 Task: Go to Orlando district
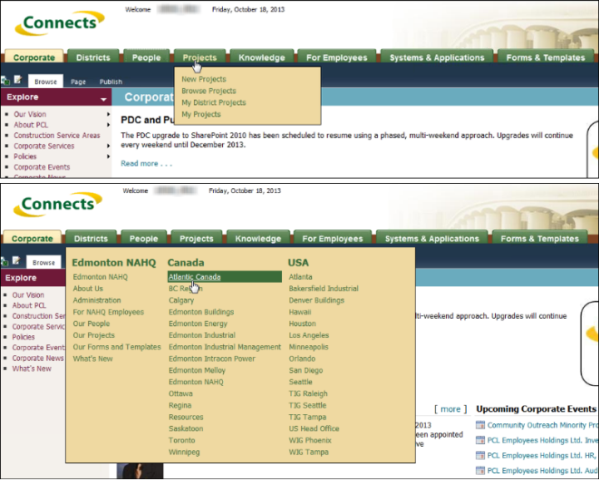[x=302, y=358]
